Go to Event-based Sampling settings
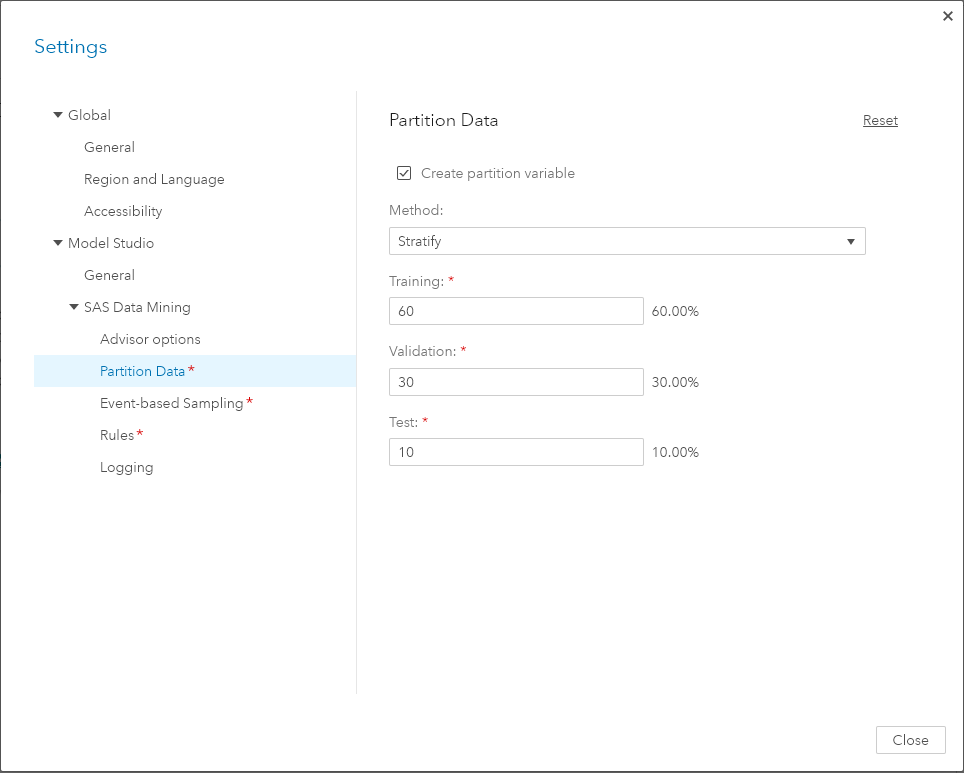Image resolution: width=964 pixels, height=773 pixels. pos(171,403)
